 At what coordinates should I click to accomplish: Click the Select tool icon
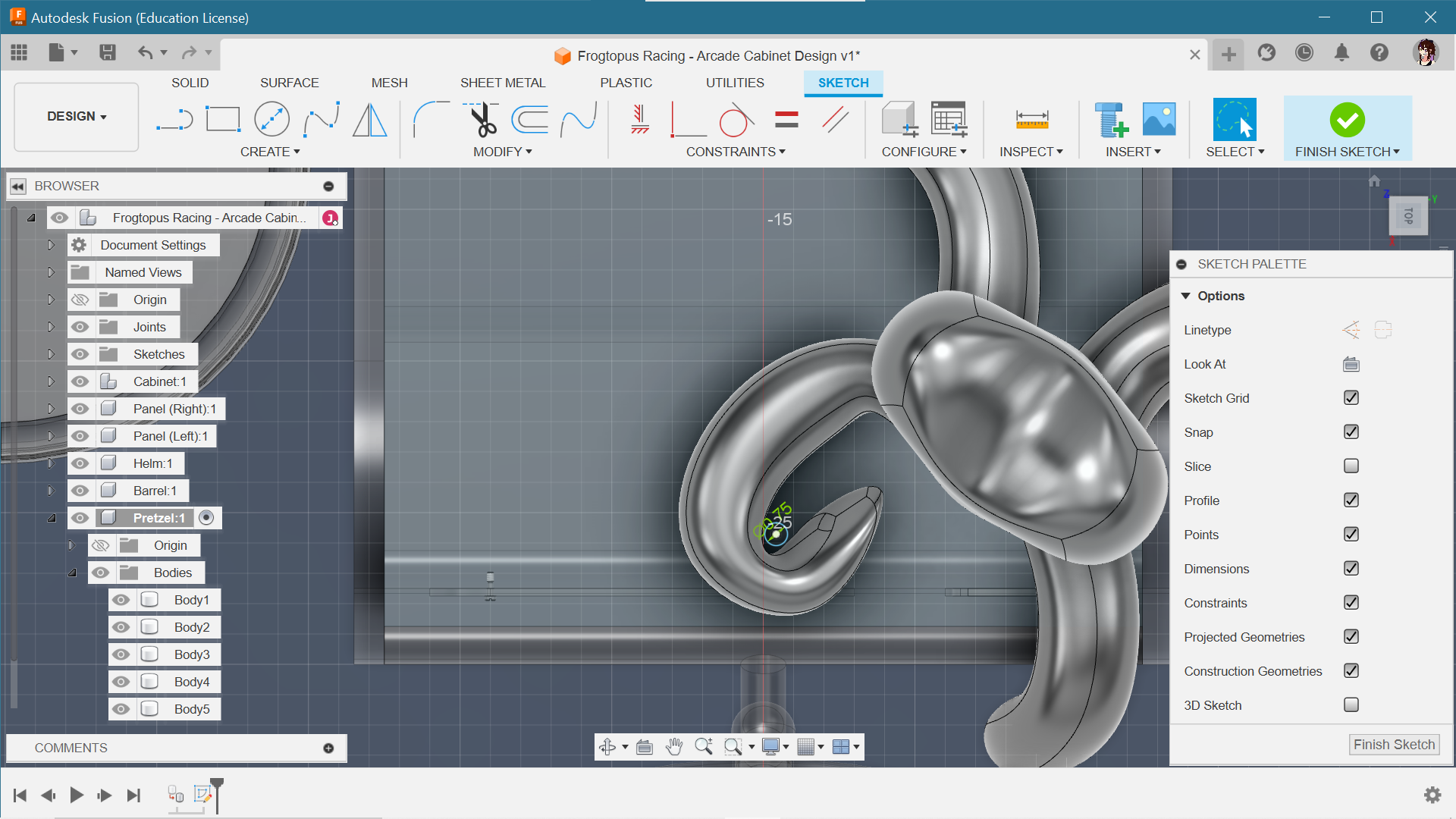[1235, 120]
